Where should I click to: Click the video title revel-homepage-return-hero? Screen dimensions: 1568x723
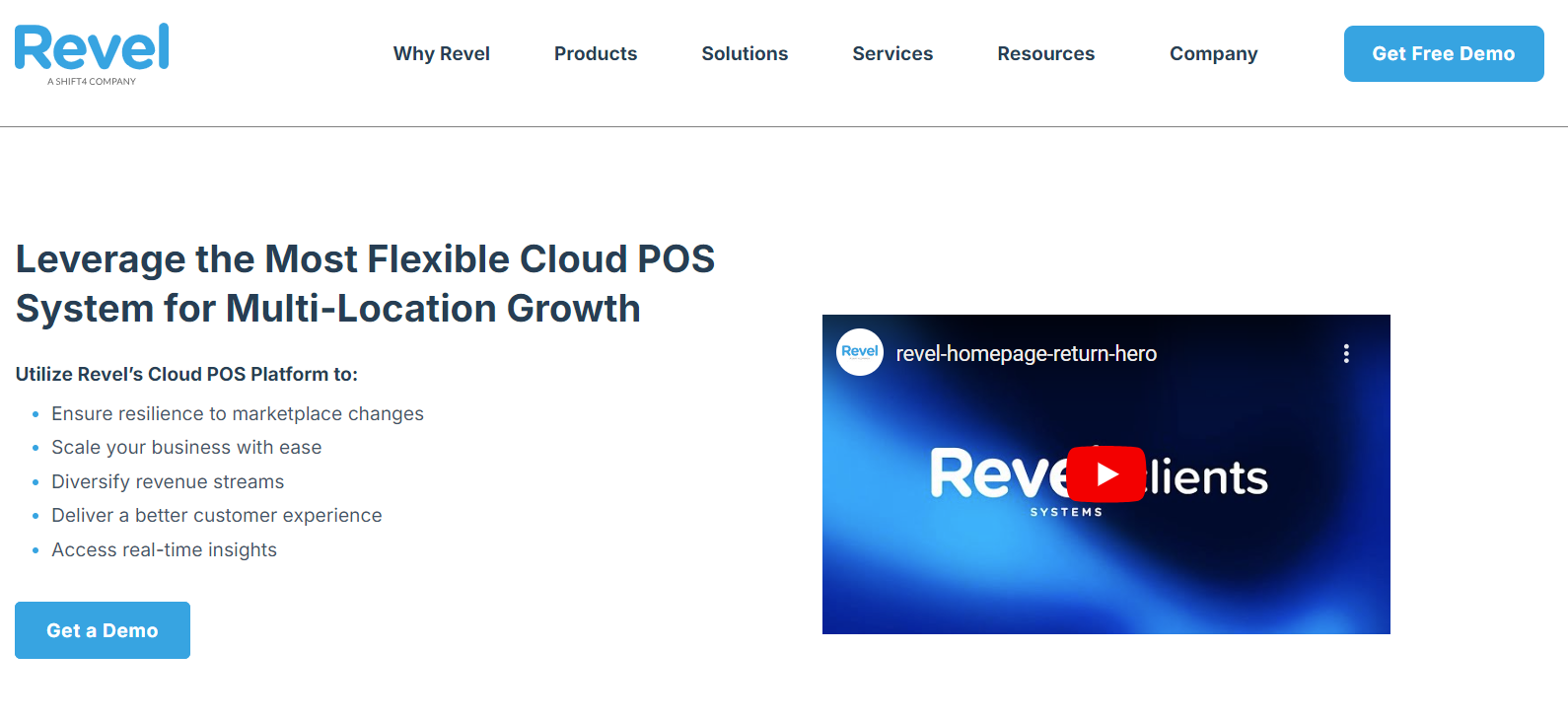pyautogui.click(x=1027, y=353)
